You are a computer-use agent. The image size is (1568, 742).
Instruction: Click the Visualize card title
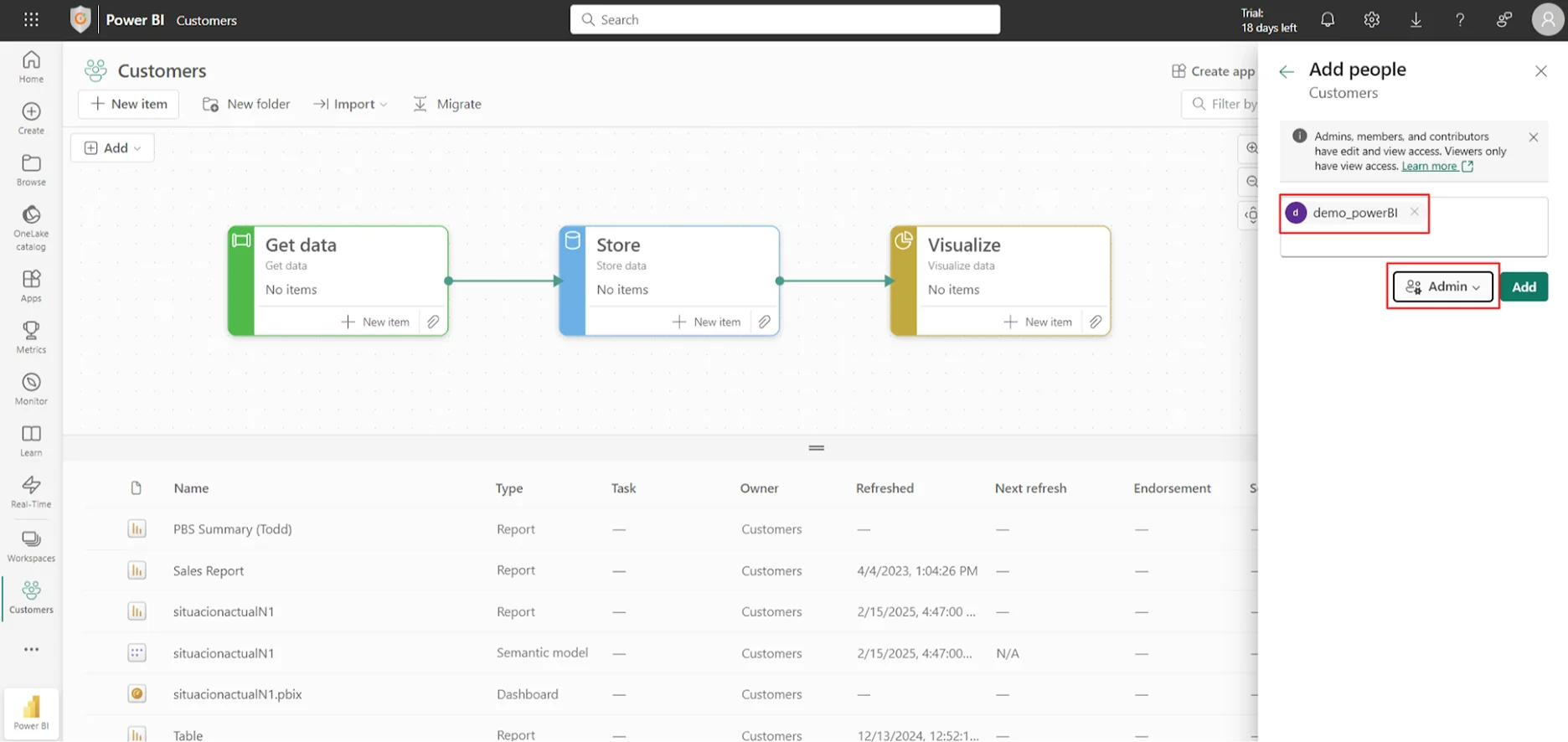(964, 245)
